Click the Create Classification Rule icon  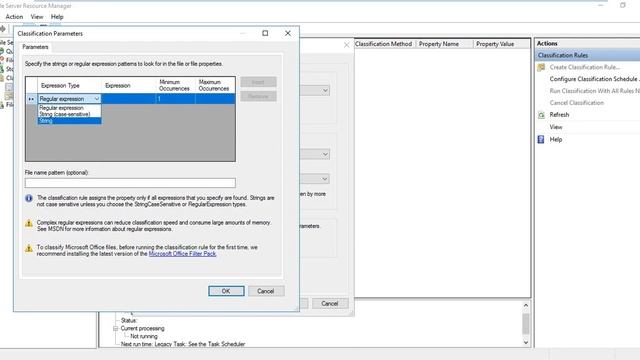click(541, 67)
